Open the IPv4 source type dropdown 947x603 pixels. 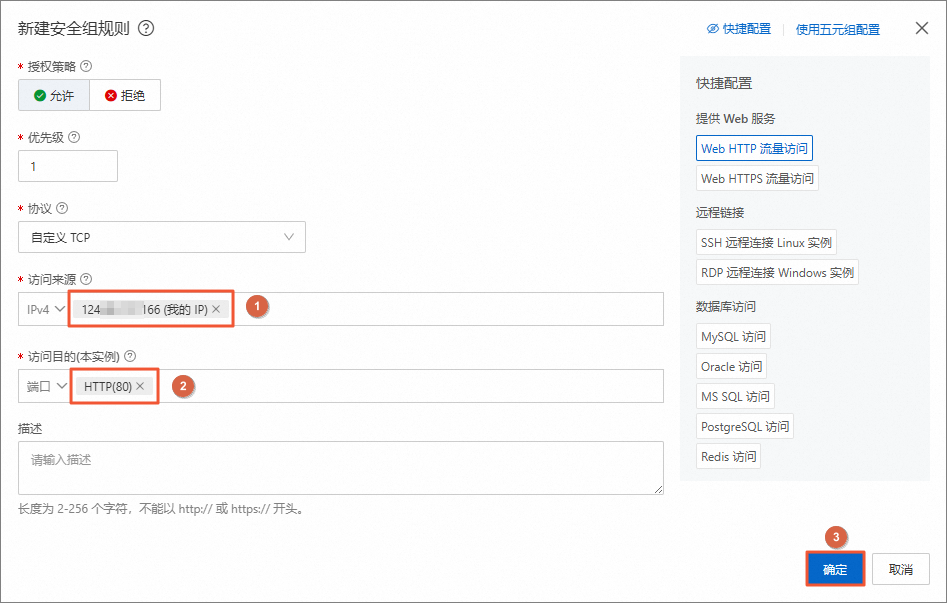click(45, 309)
